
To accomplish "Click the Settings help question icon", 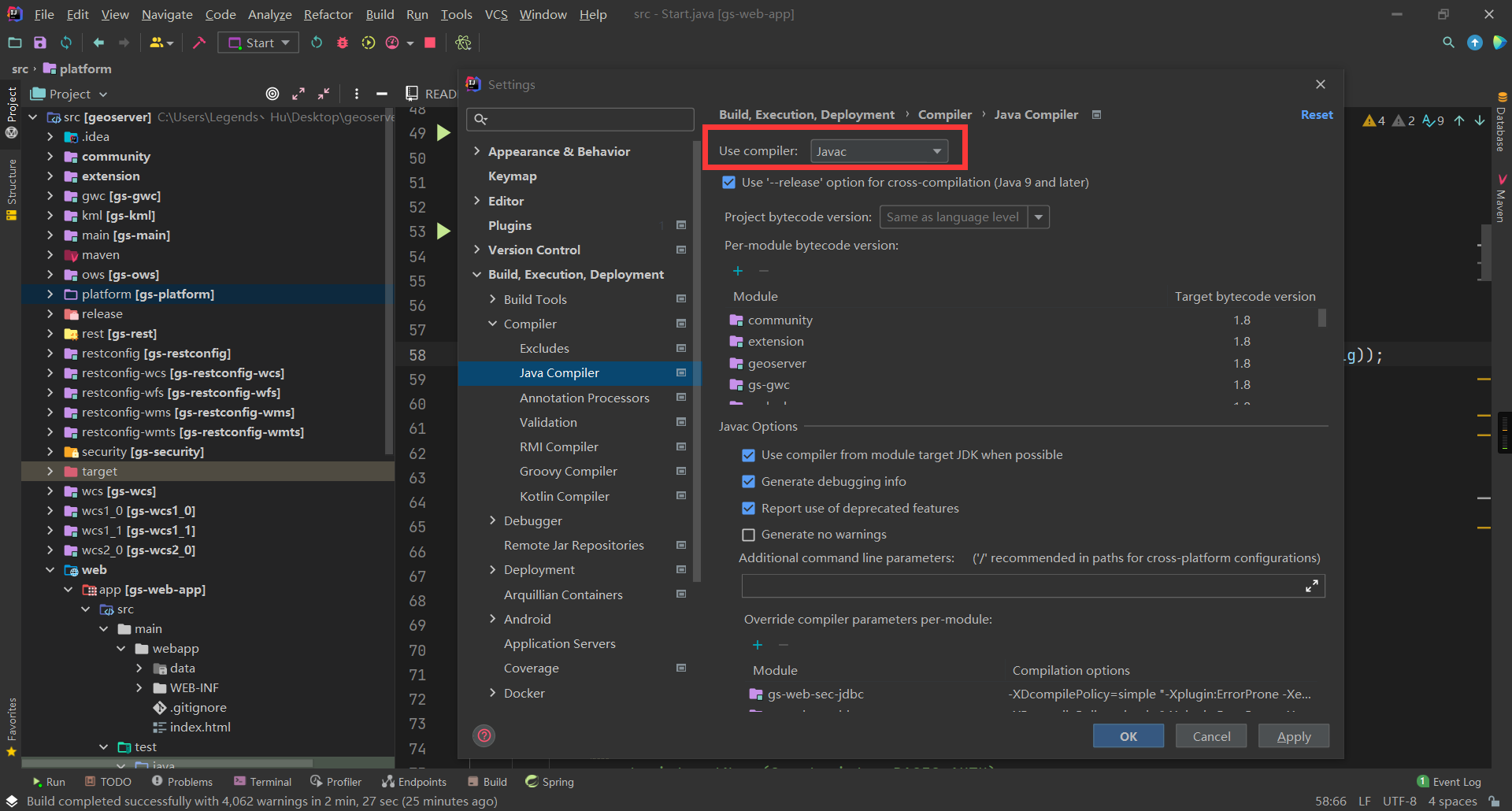I will click(484, 736).
